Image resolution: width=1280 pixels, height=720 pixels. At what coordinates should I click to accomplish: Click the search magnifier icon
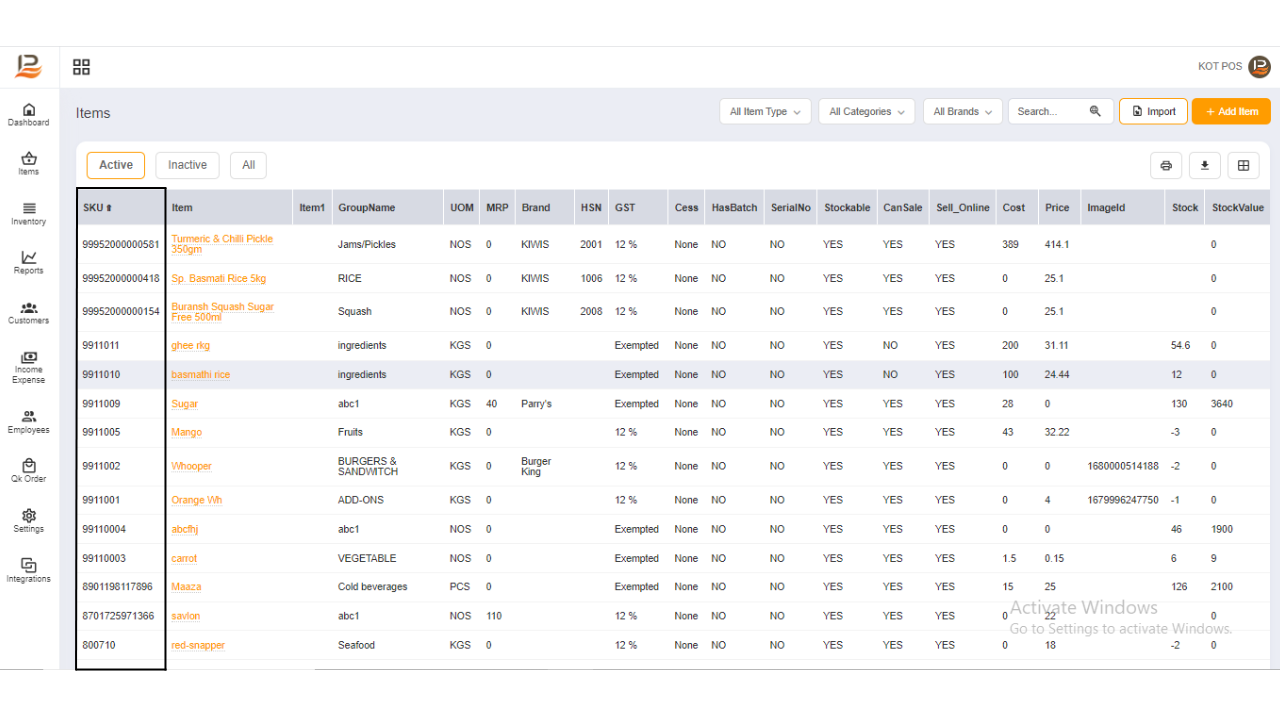[x=1095, y=111]
